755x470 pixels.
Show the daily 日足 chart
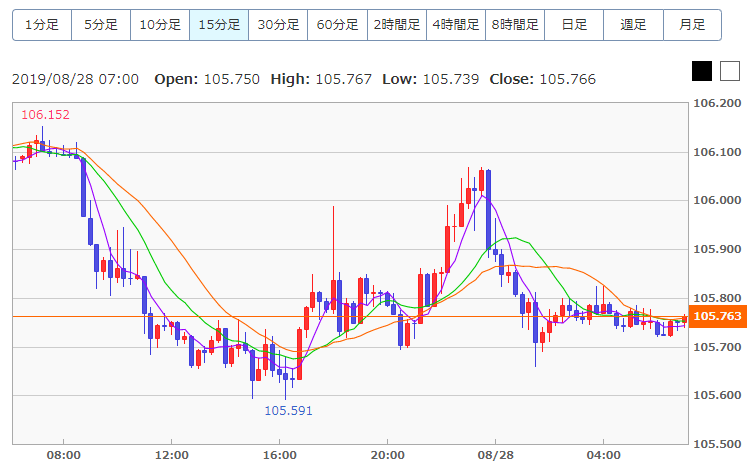pyautogui.click(x=574, y=25)
